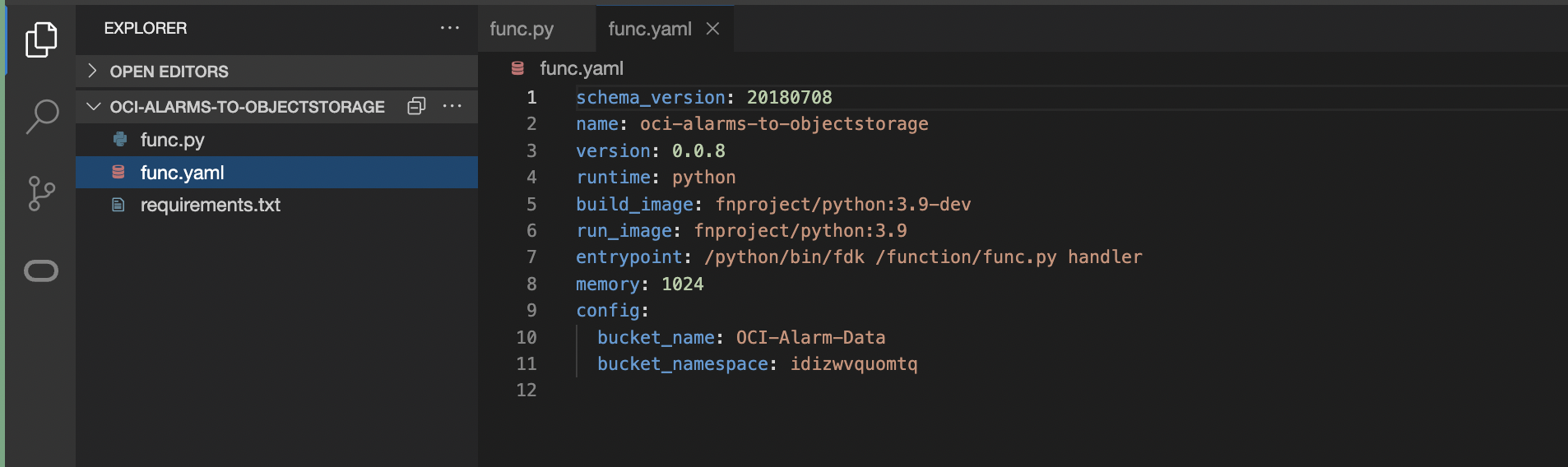The height and width of the screenshot is (467, 1568).
Task: Click line number 9 in the gutter
Action: pos(531,311)
